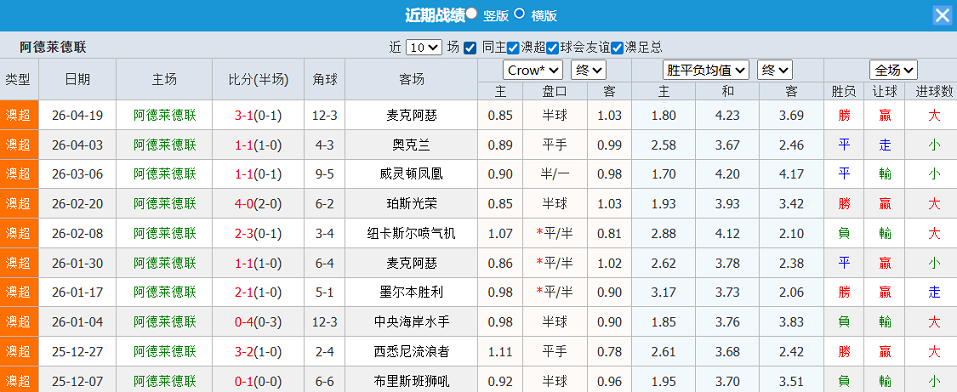
Task: Open the 胜平负均值 dropdown
Action: (x=706, y=70)
